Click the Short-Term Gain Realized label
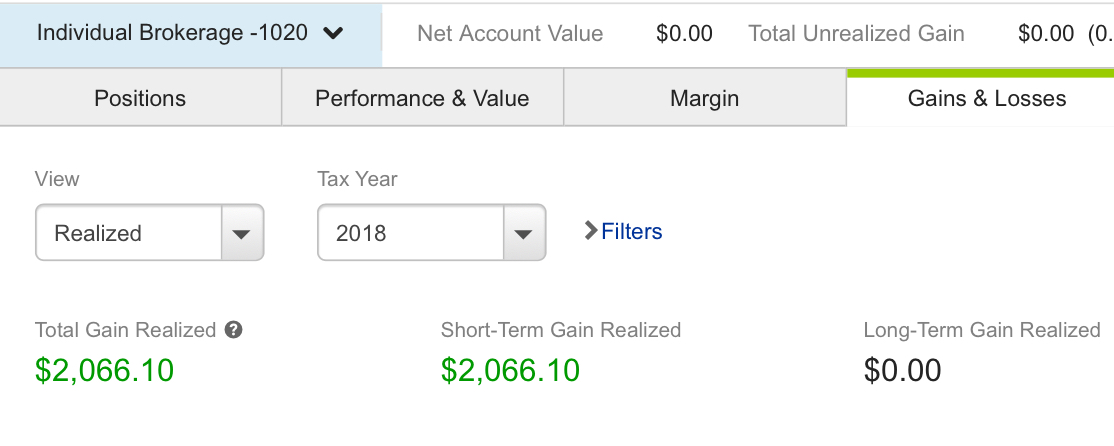 coord(561,330)
